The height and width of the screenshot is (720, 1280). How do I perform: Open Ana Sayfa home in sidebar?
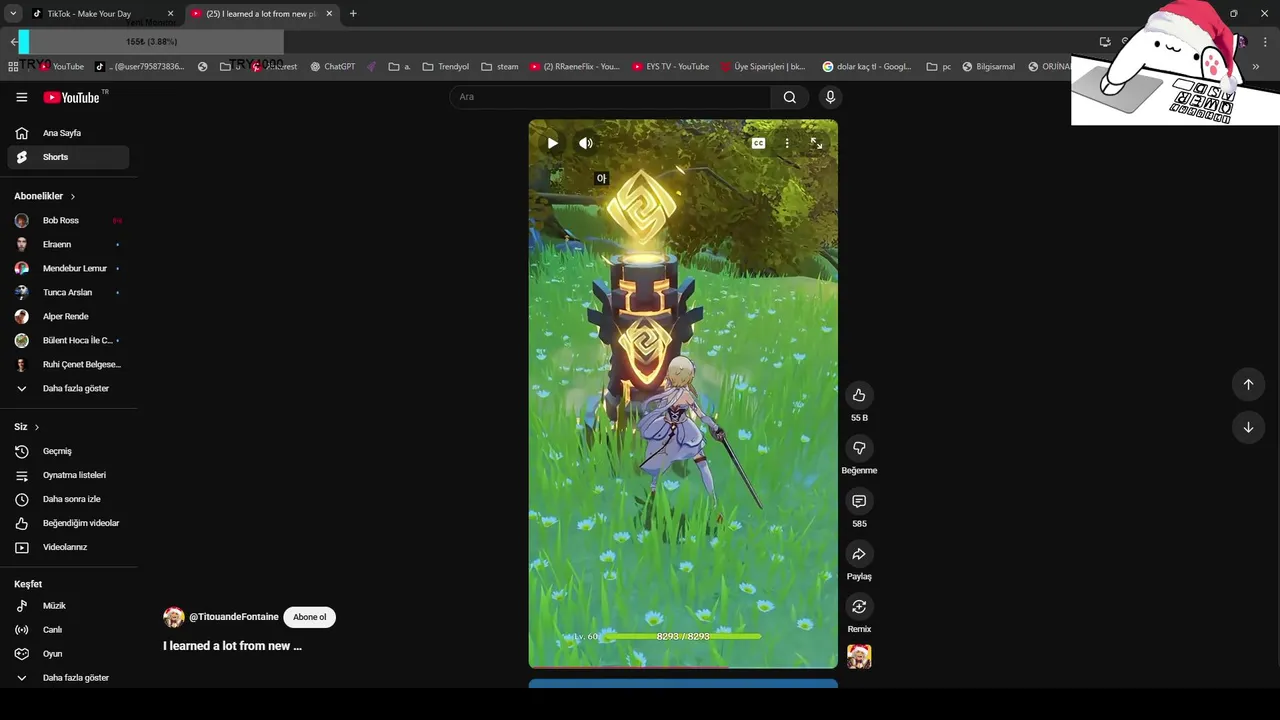tap(68, 133)
